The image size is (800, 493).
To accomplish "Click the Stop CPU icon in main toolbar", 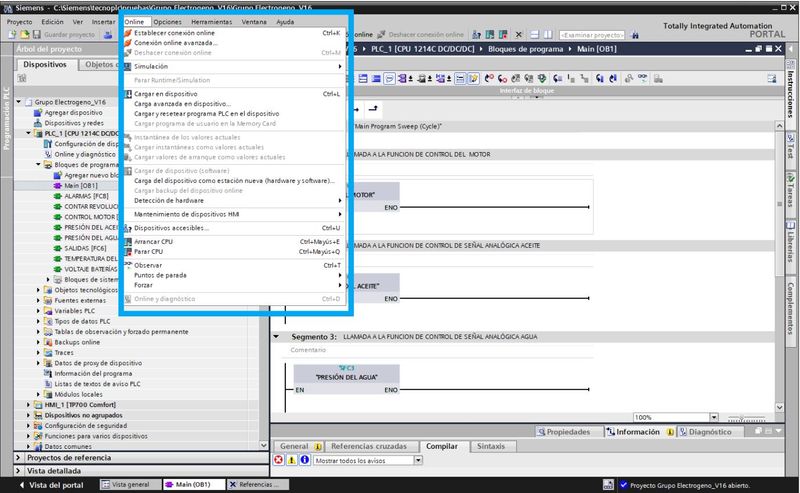I will (x=503, y=35).
